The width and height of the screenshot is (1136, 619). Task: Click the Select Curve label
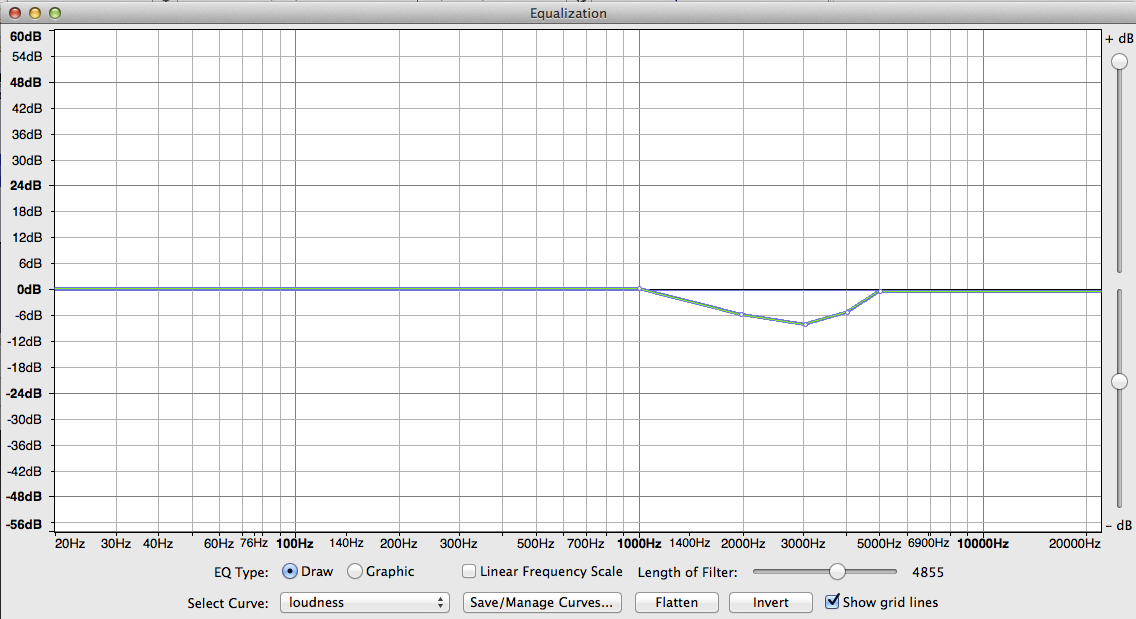coord(228,603)
